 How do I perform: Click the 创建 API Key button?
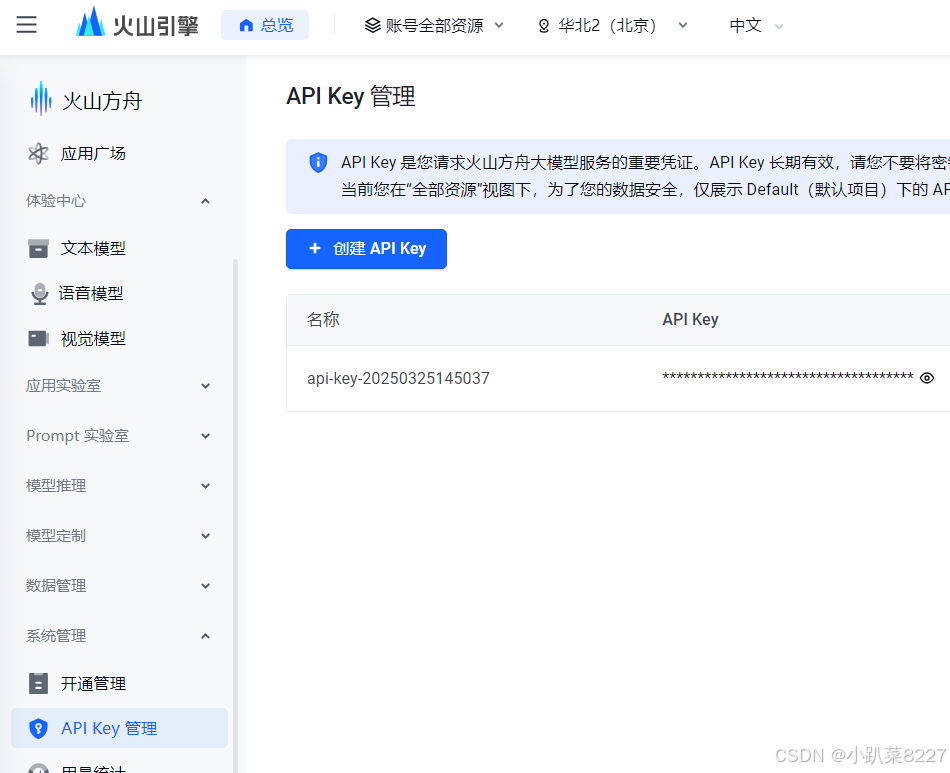366,248
